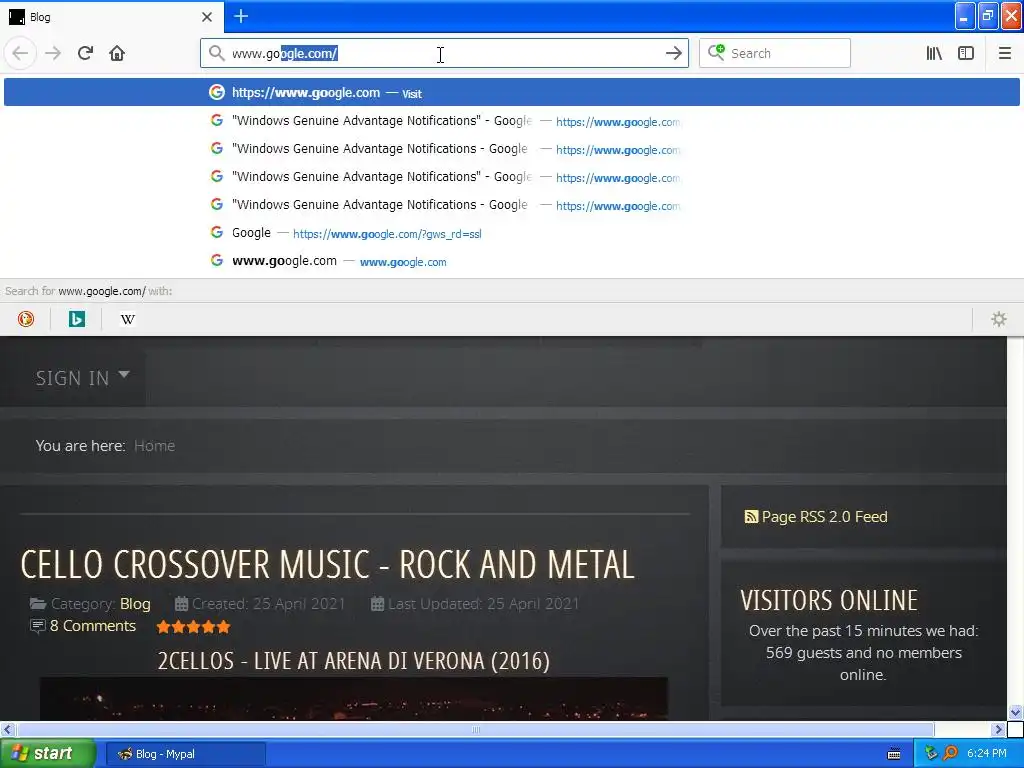The image size is (1024, 768).
Task: Open the Page RSS 2.0 Feed link
Action: (816, 517)
